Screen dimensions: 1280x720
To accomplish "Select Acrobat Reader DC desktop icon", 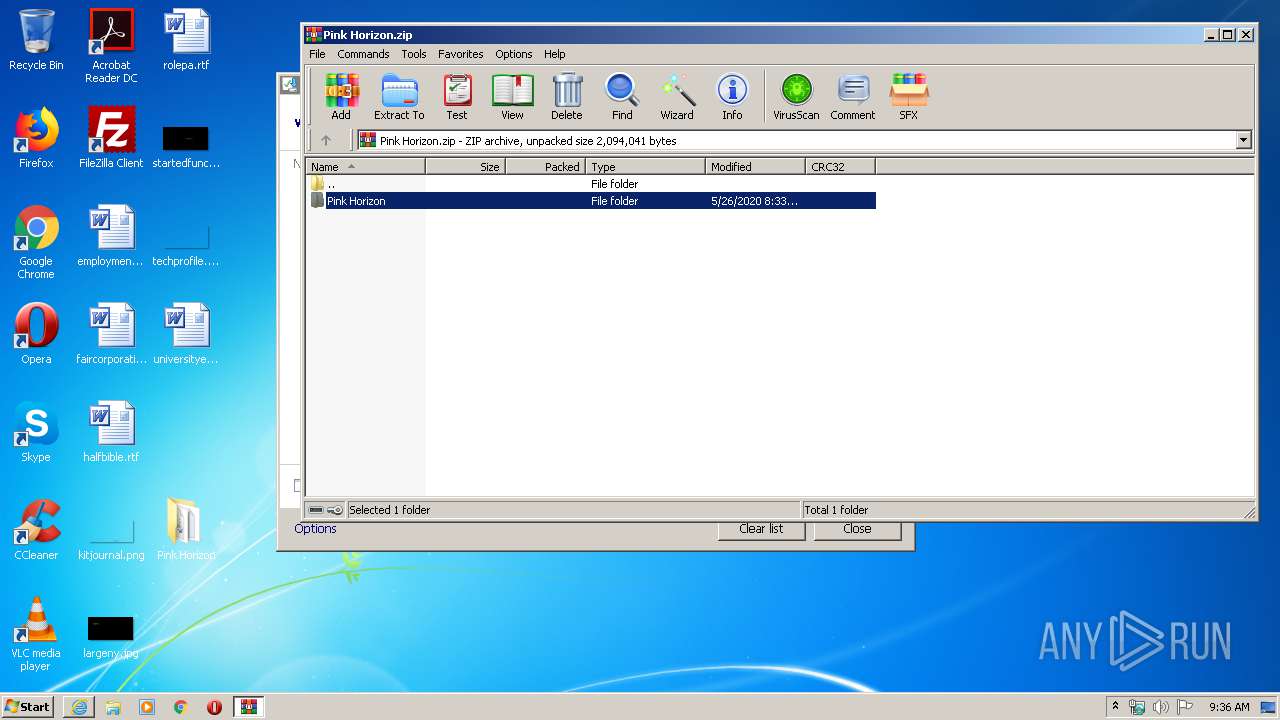I will [x=111, y=46].
